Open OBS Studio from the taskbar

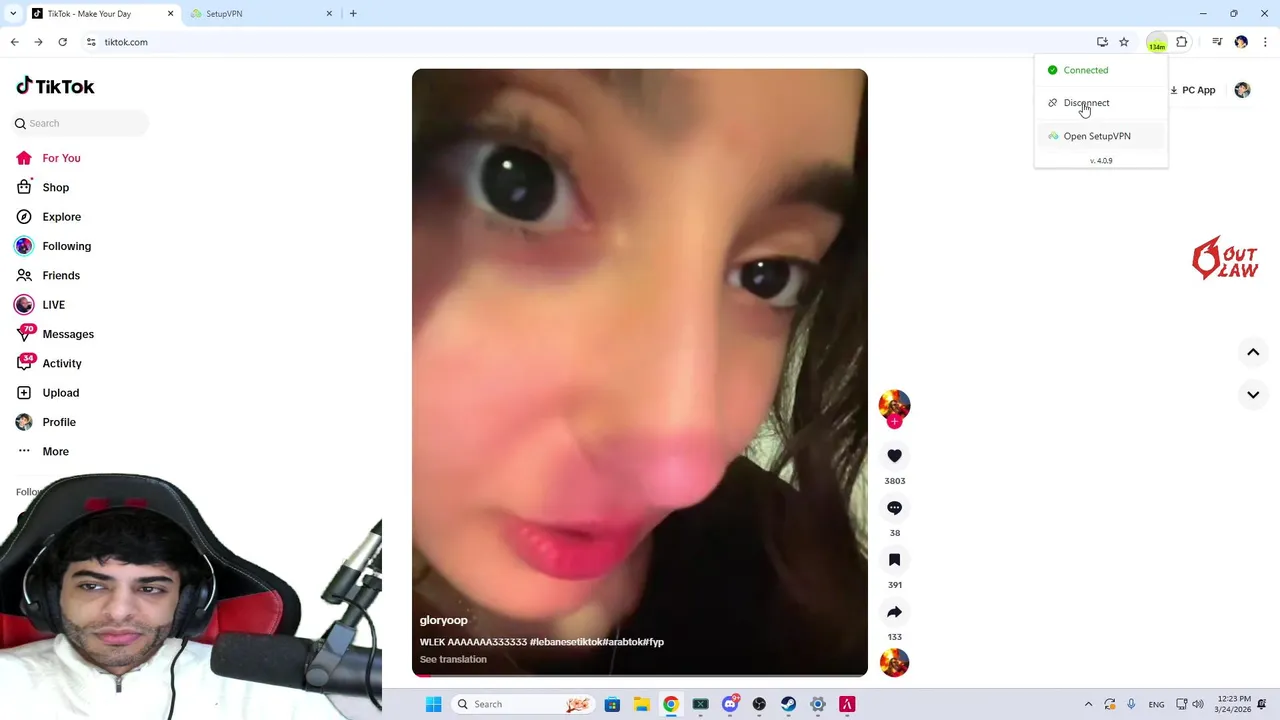click(x=759, y=704)
